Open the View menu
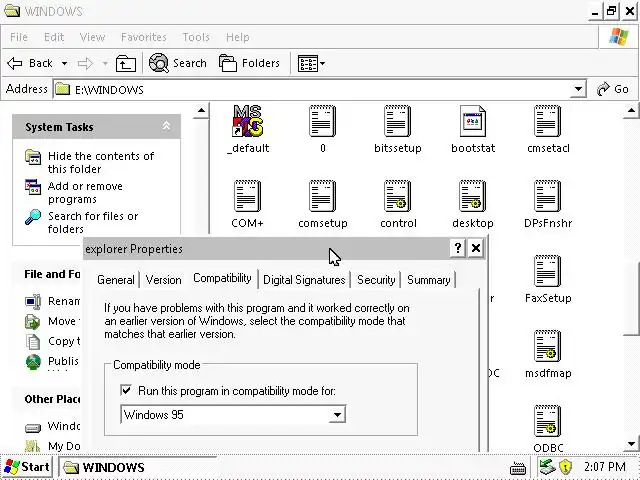 click(x=92, y=37)
